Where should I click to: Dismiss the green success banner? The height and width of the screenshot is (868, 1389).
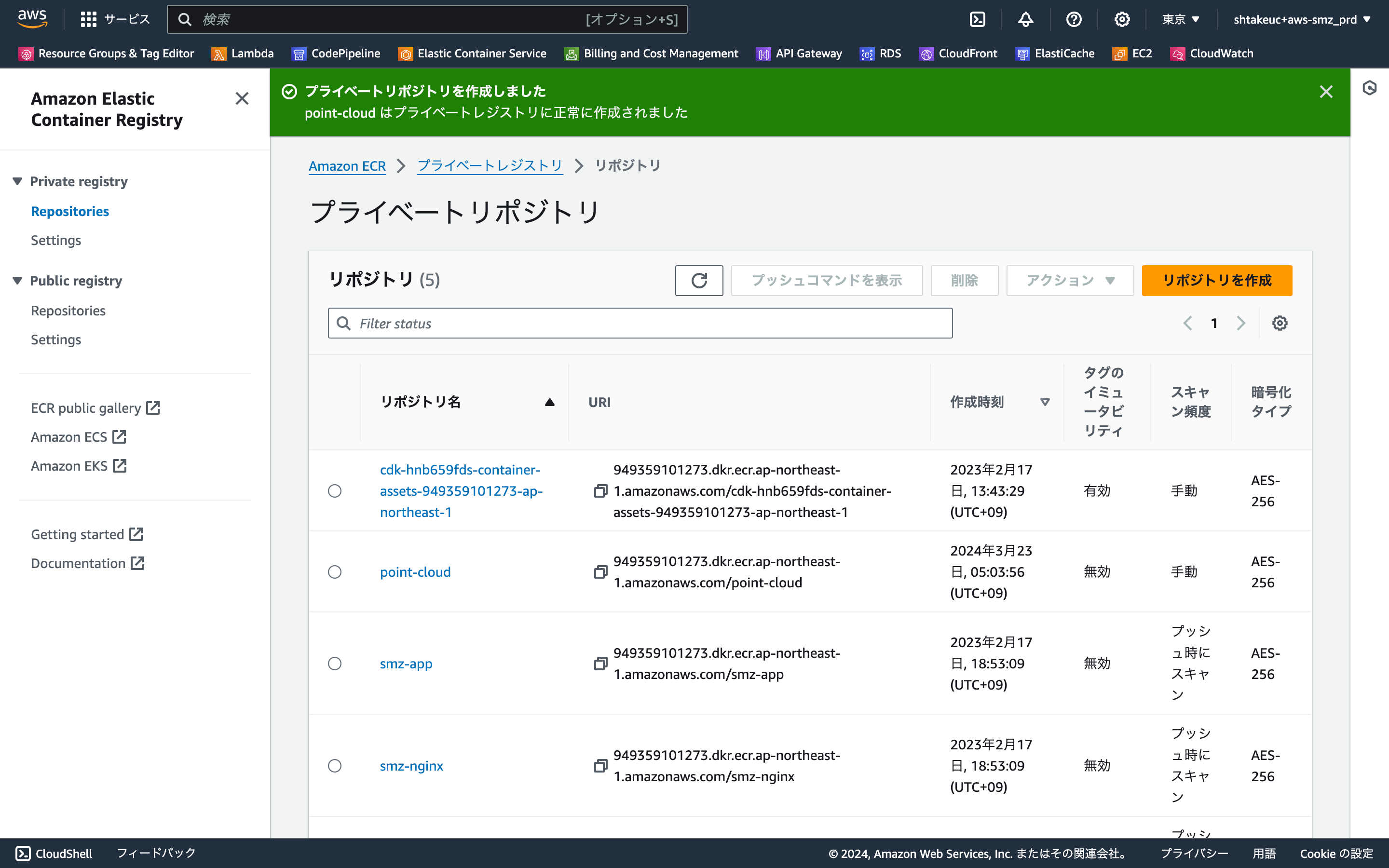[1326, 92]
